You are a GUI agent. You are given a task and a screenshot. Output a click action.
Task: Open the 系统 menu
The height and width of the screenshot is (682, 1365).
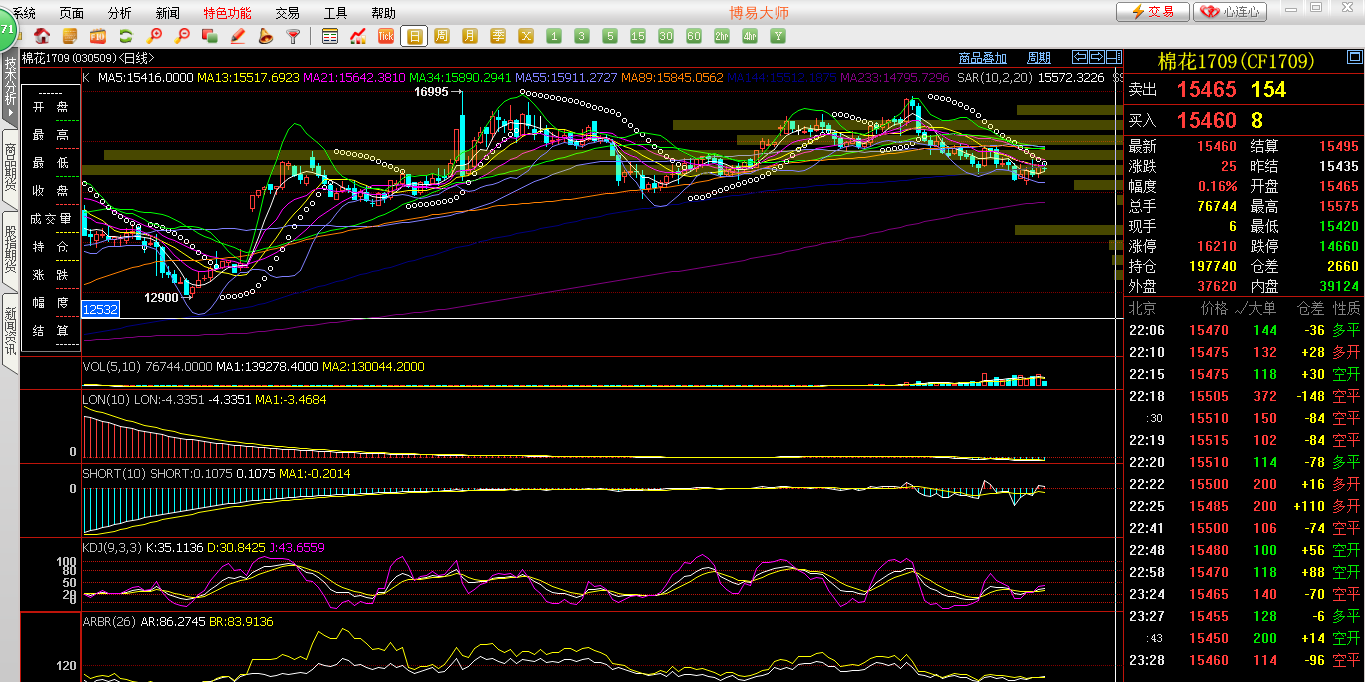tap(24, 13)
